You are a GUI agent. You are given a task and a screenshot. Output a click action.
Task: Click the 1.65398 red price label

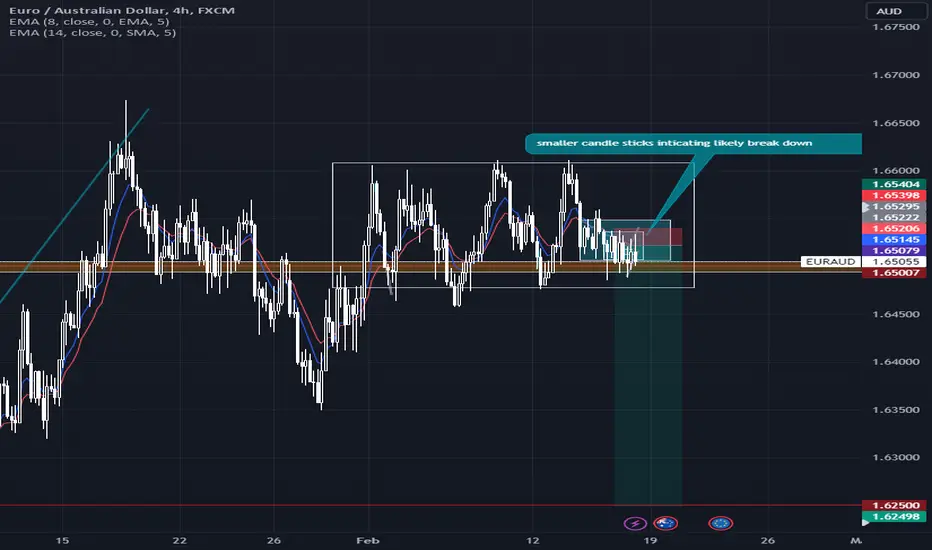click(x=894, y=195)
